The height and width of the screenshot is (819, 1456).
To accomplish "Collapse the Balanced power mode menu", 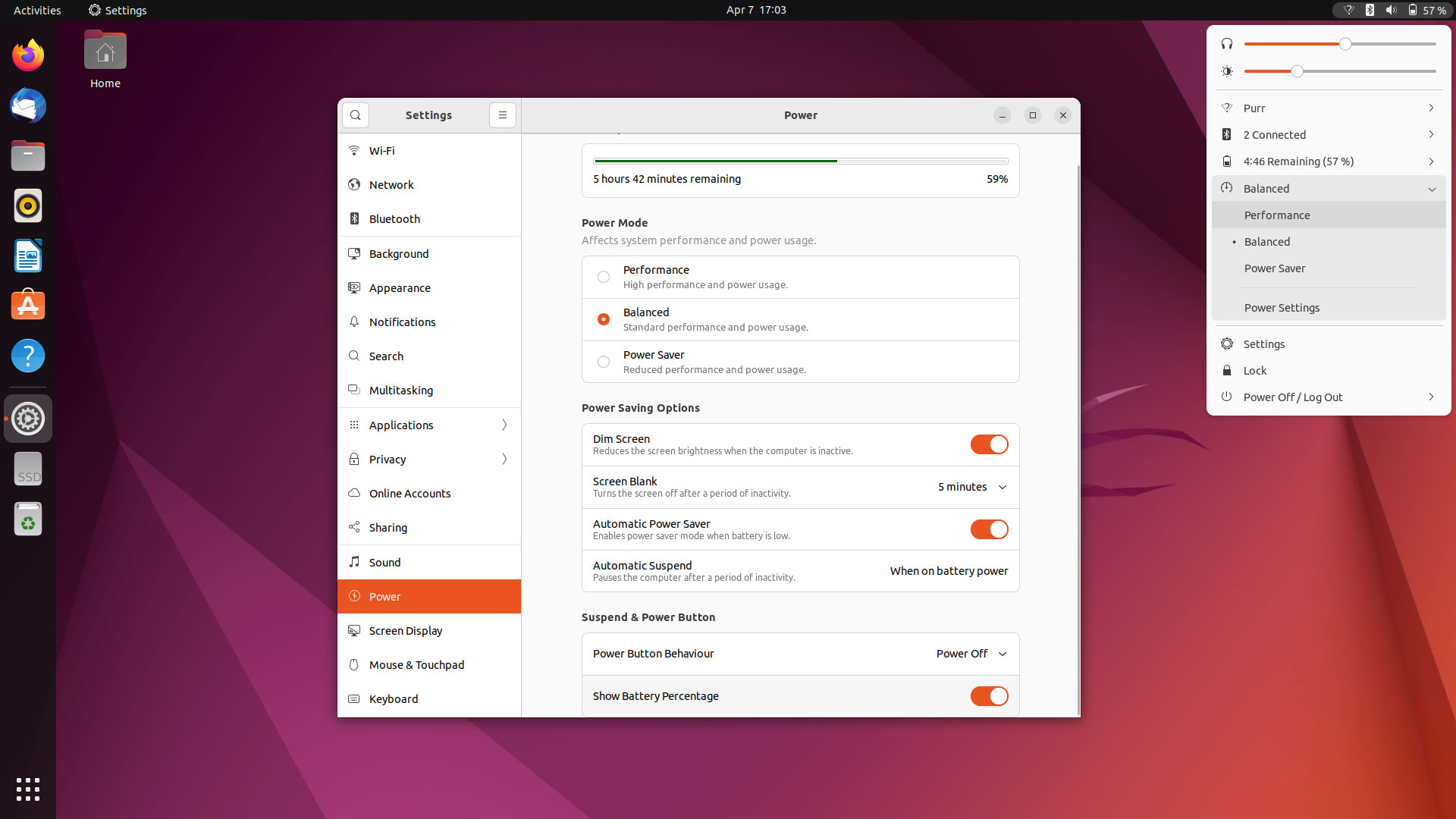I will [x=1432, y=188].
